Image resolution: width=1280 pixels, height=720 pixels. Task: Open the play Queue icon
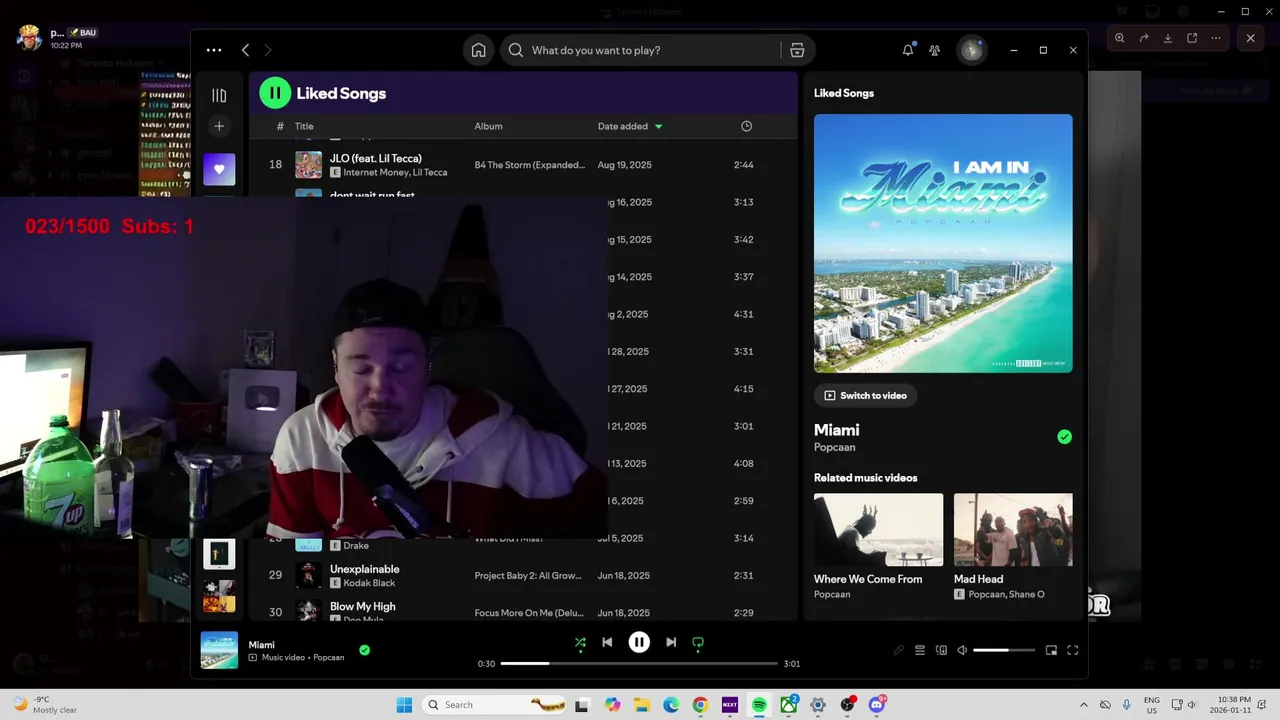tap(920, 650)
